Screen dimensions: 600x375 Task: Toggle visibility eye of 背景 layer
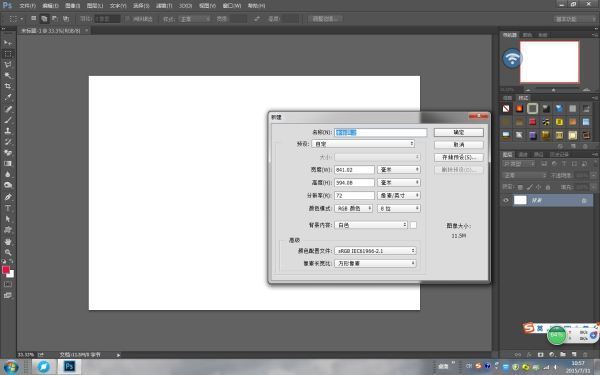(506, 200)
